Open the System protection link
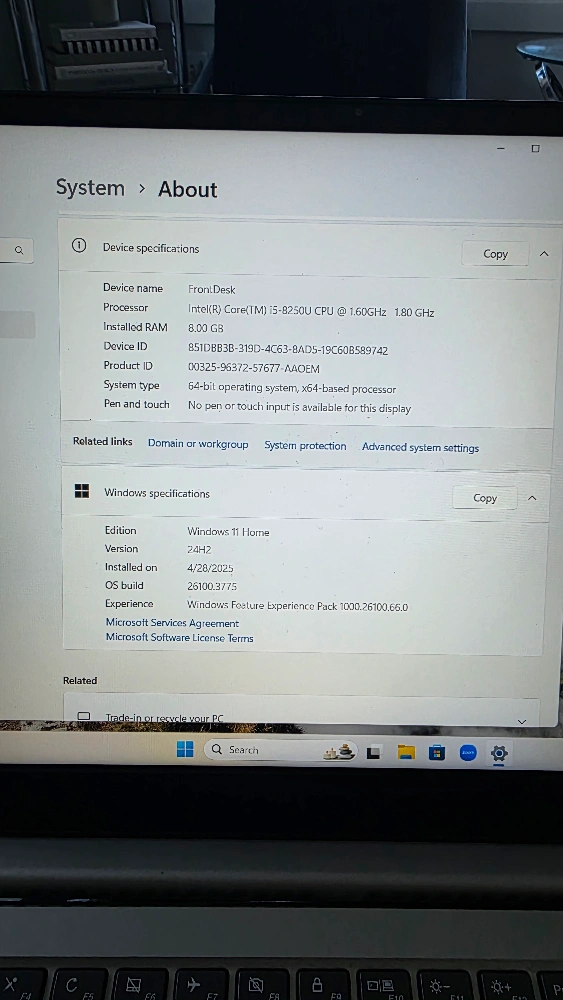563x1000 pixels. (x=305, y=446)
